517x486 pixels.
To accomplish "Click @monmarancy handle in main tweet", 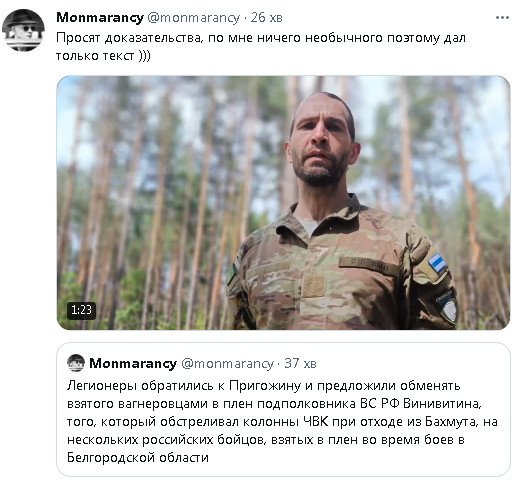I will pos(193,18).
